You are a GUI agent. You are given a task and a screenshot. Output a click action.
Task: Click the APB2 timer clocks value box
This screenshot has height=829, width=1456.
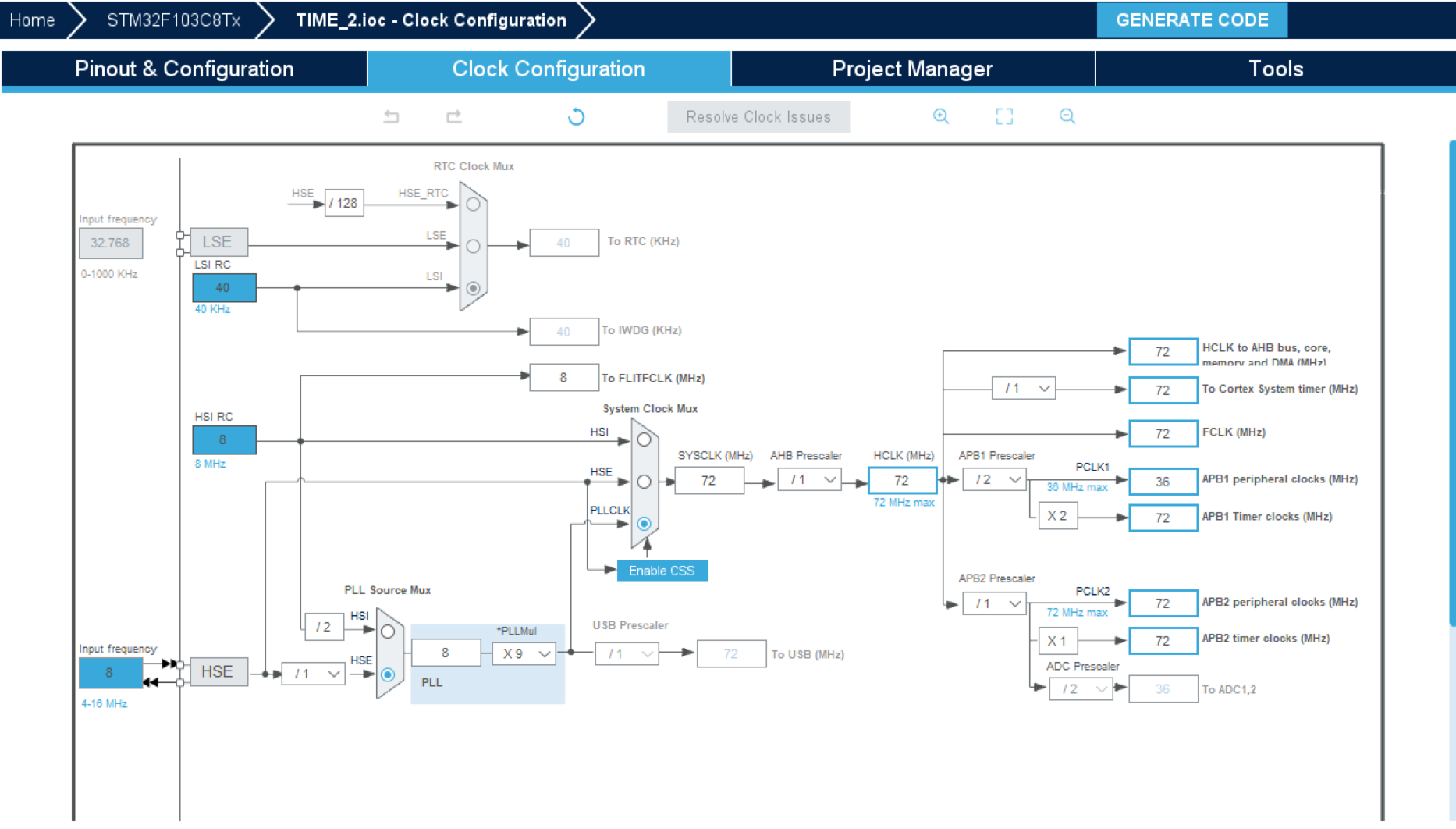pyautogui.click(x=1163, y=641)
